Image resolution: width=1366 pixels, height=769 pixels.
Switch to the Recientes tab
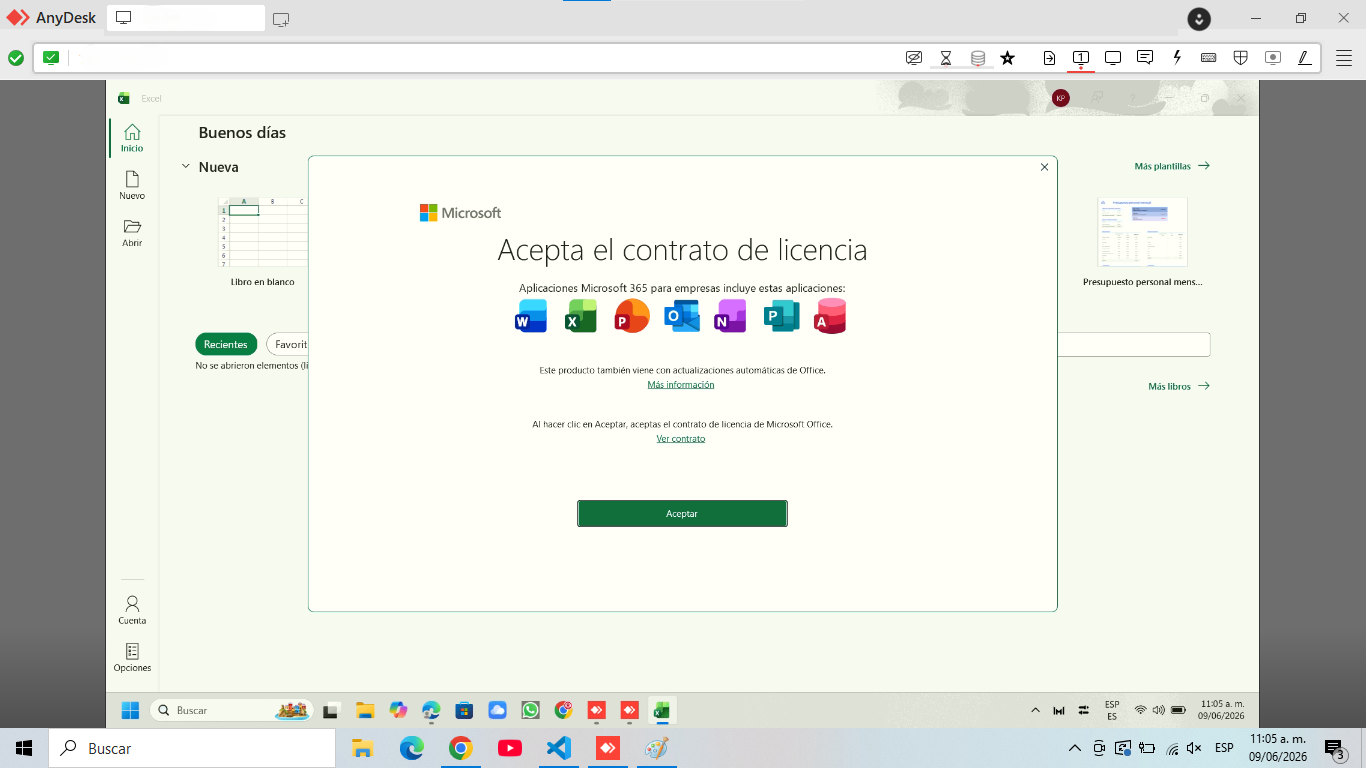(225, 344)
